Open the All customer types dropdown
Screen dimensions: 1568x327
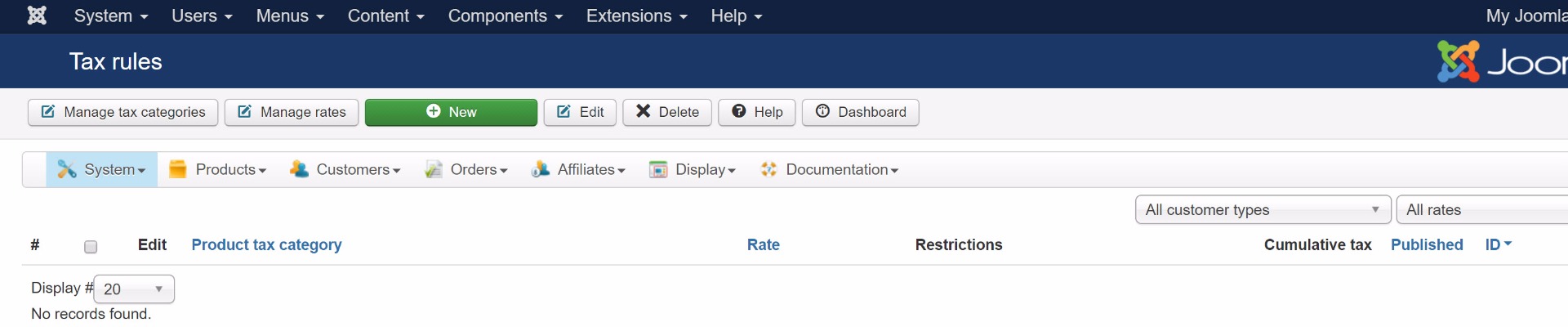click(1263, 210)
